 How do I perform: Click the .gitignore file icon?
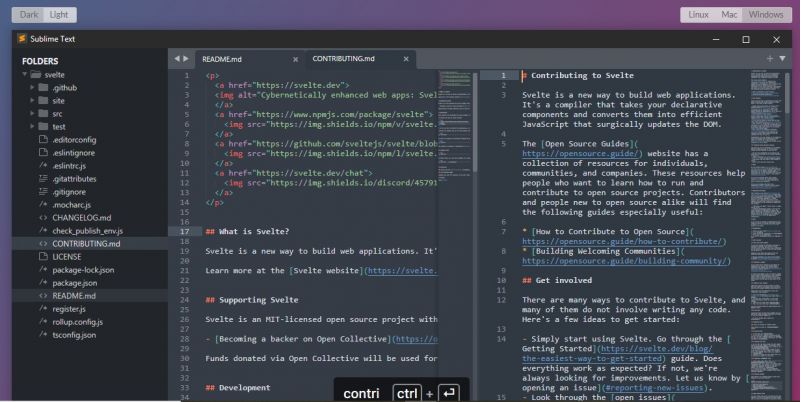(43, 192)
